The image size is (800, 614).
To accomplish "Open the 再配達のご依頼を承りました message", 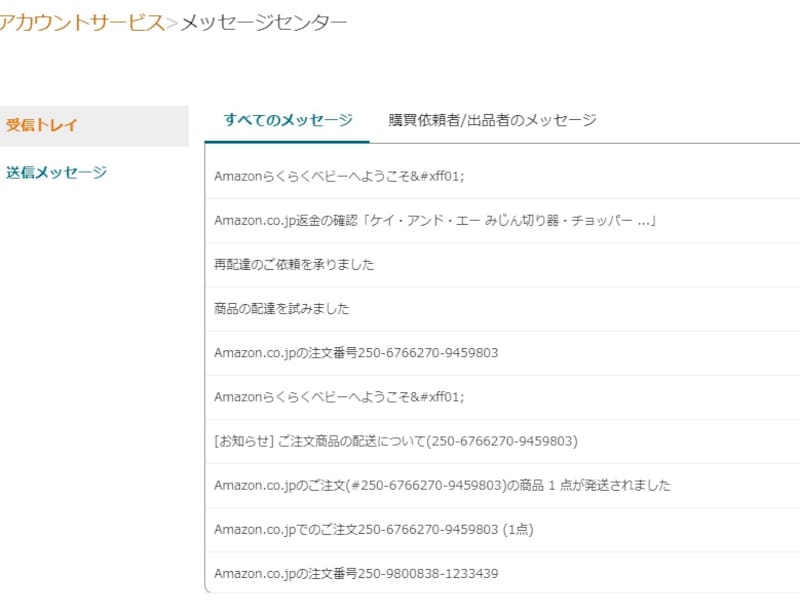I will pos(294,265).
